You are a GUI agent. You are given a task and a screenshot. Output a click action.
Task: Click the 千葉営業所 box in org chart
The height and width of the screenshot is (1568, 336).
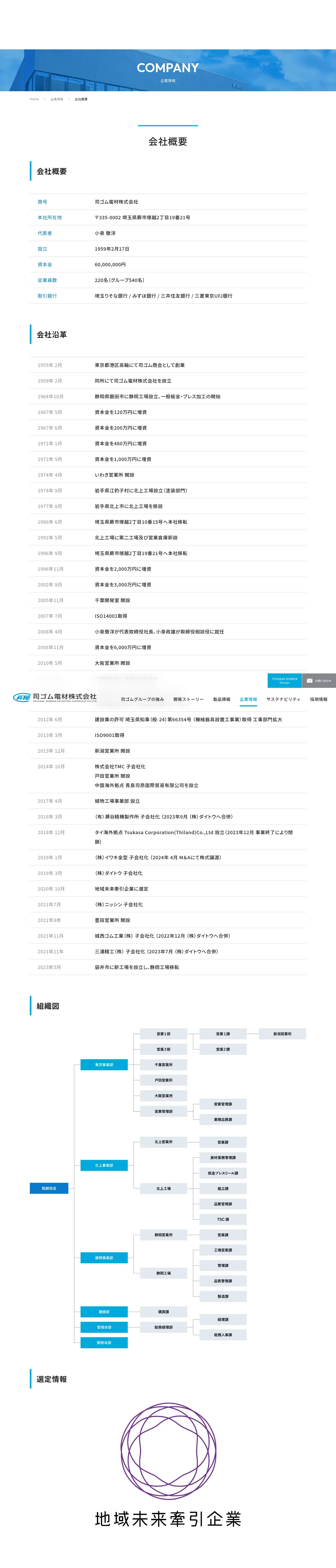[x=164, y=1065]
